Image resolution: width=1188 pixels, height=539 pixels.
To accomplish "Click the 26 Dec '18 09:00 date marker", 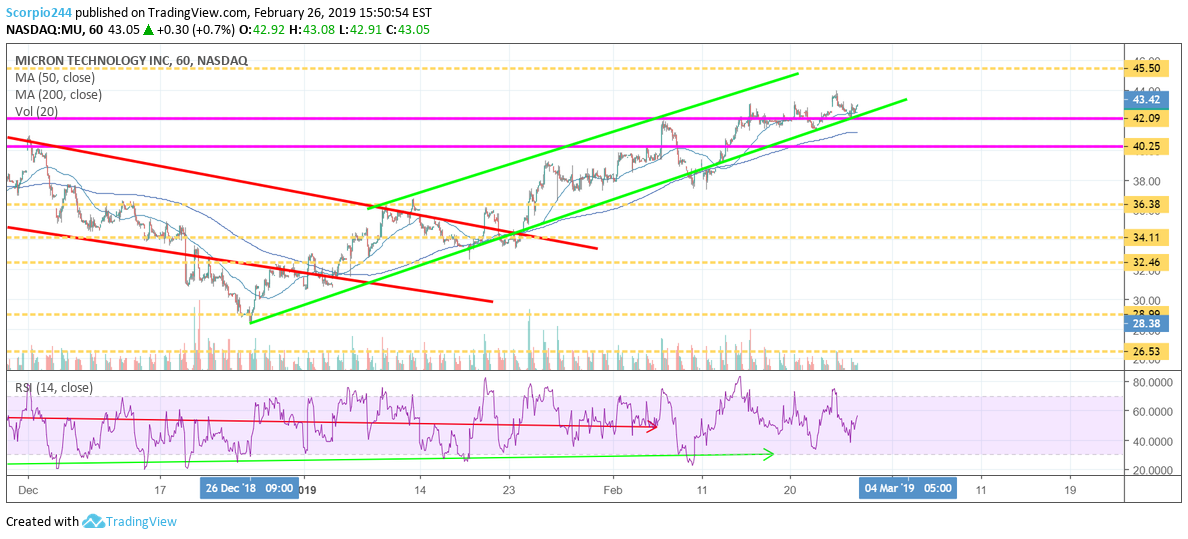I will pos(249,488).
